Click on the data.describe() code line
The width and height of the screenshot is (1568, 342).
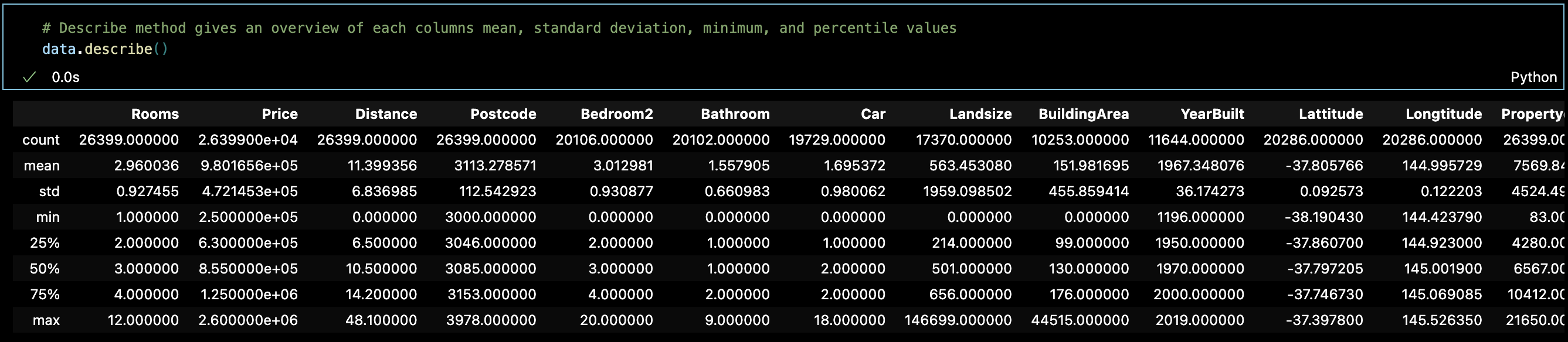pyautogui.click(x=105, y=49)
